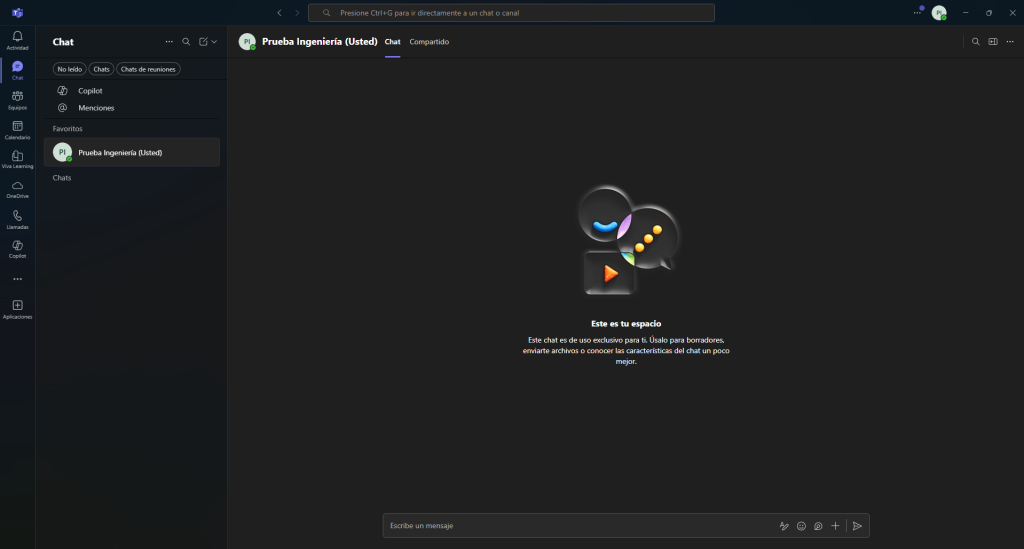Click the send message arrow
The height and width of the screenshot is (549, 1024).
pyautogui.click(x=857, y=526)
